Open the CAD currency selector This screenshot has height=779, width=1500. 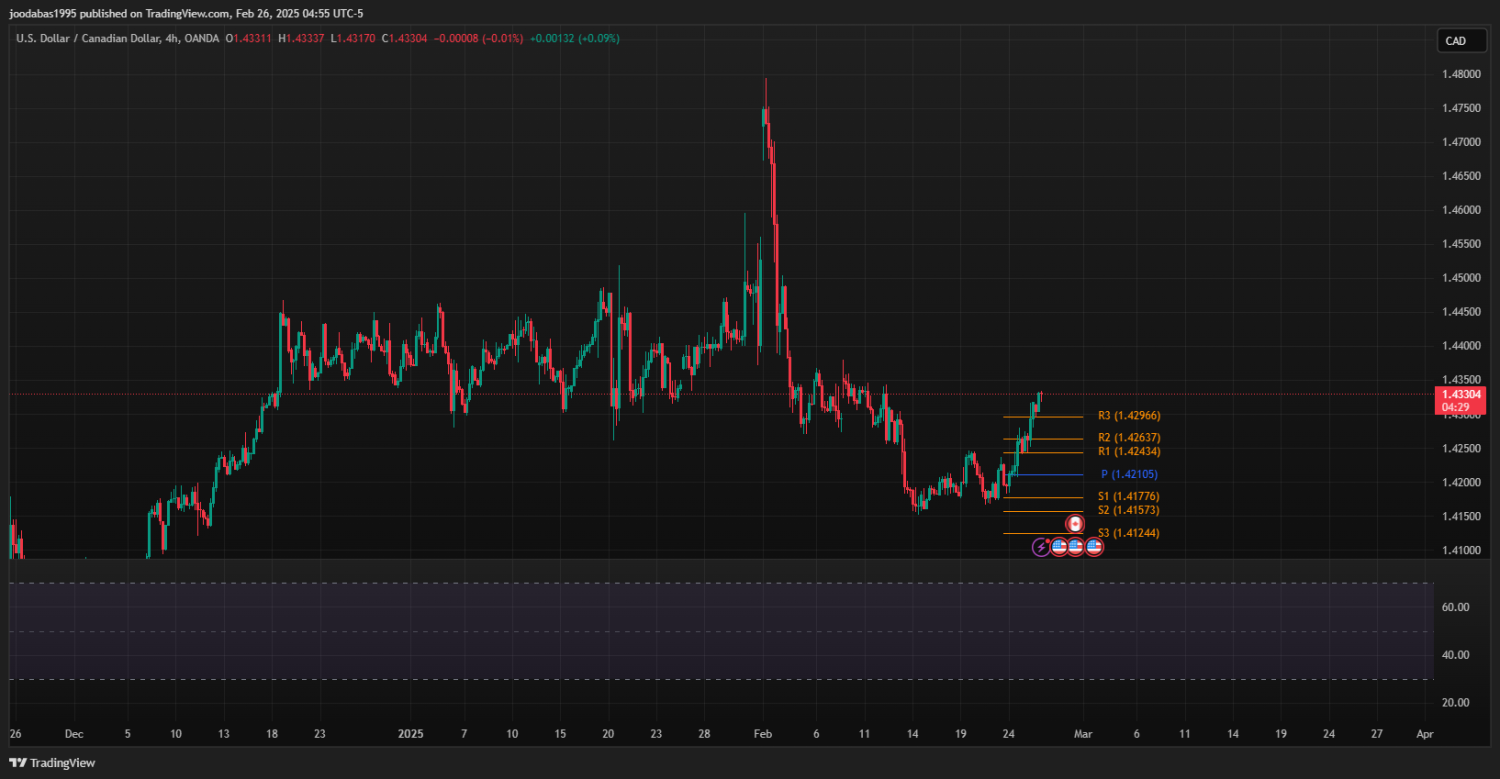click(1455, 41)
